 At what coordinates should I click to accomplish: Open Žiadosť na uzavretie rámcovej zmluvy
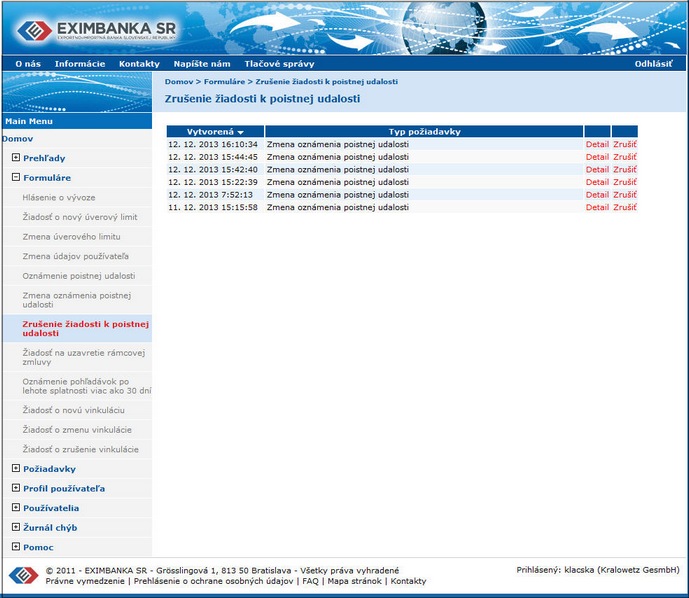[84, 357]
